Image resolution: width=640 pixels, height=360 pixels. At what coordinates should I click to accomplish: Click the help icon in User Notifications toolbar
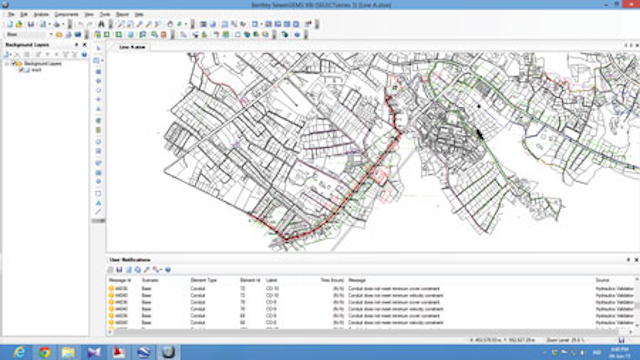tap(168, 270)
